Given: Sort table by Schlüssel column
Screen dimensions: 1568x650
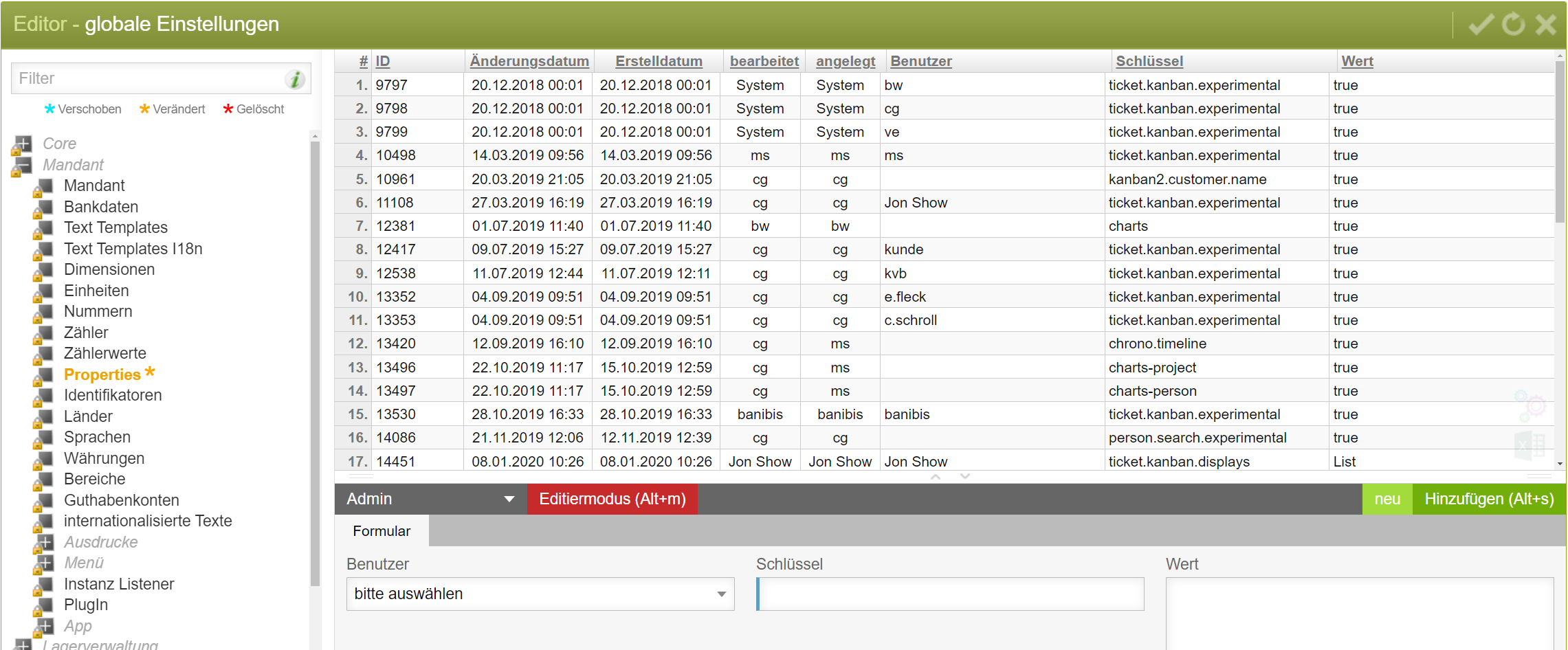Looking at the screenshot, I should pos(1149,62).
